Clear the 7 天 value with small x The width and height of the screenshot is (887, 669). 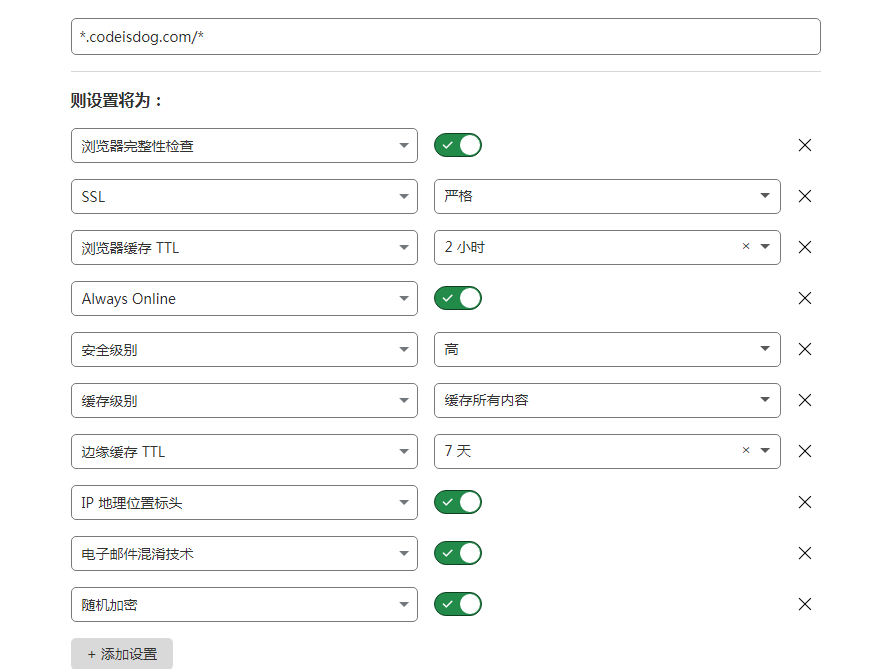(746, 450)
